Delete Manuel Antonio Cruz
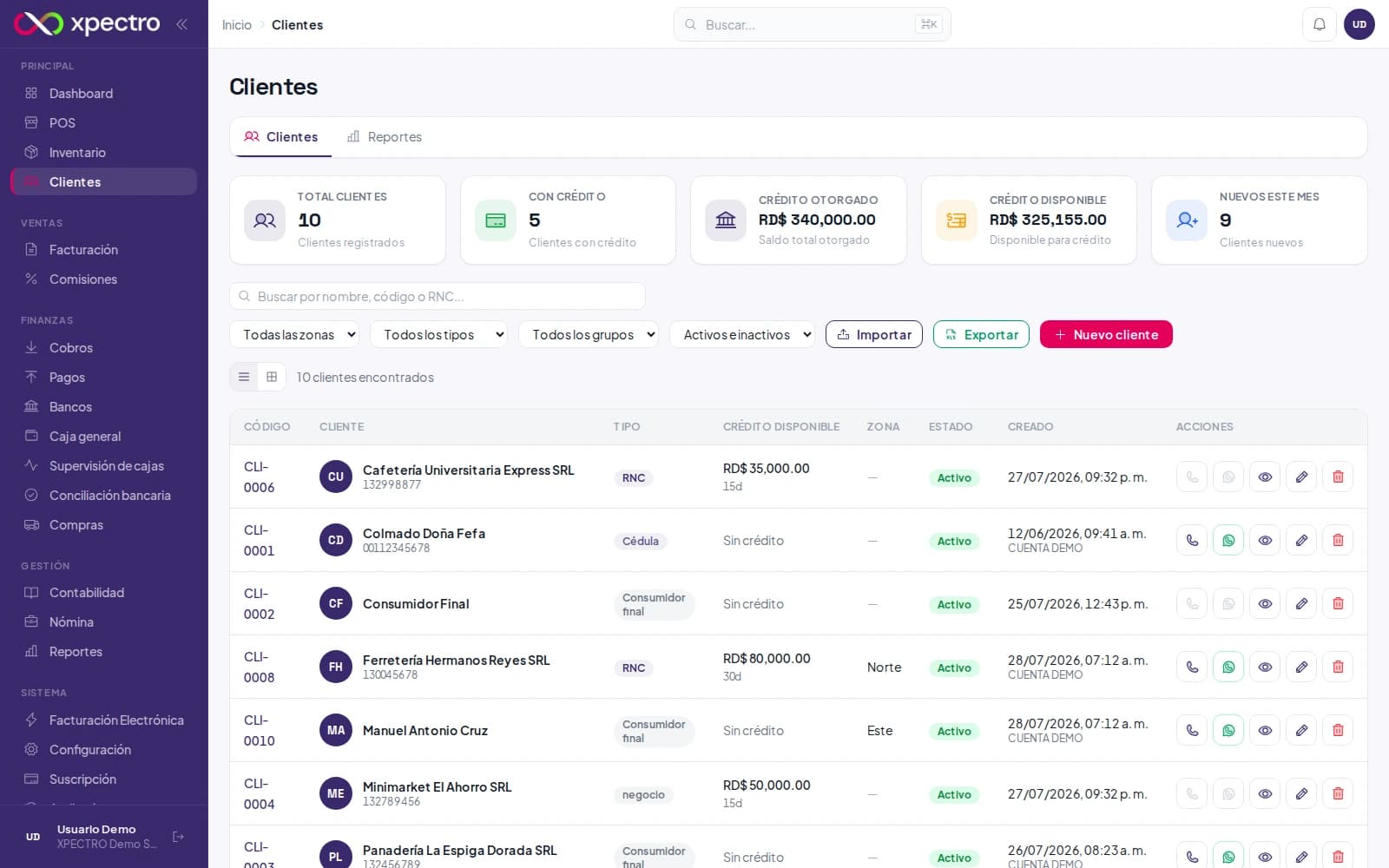 tap(1338, 730)
